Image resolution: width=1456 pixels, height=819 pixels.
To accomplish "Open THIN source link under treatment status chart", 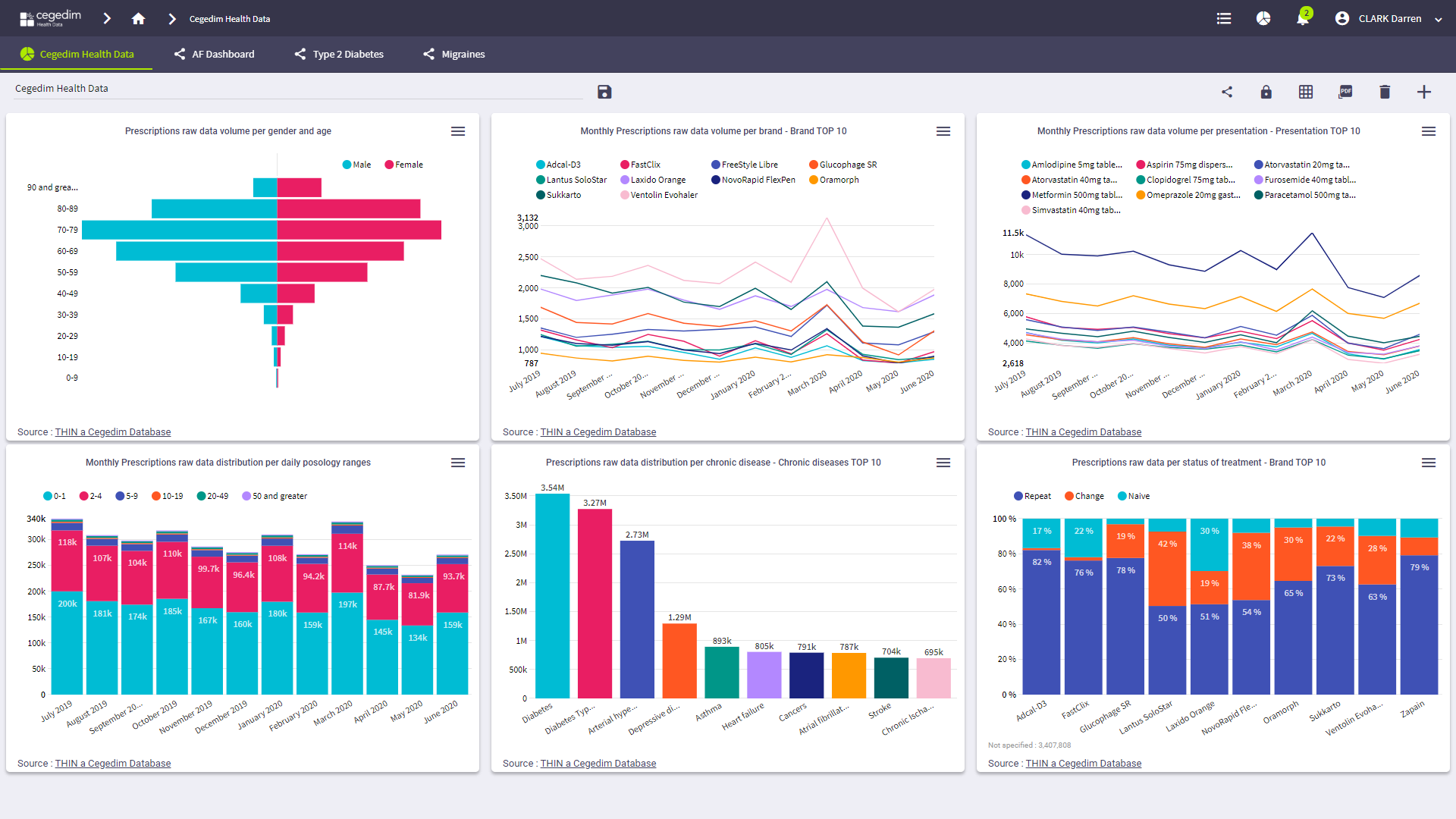I will click(x=1084, y=764).
